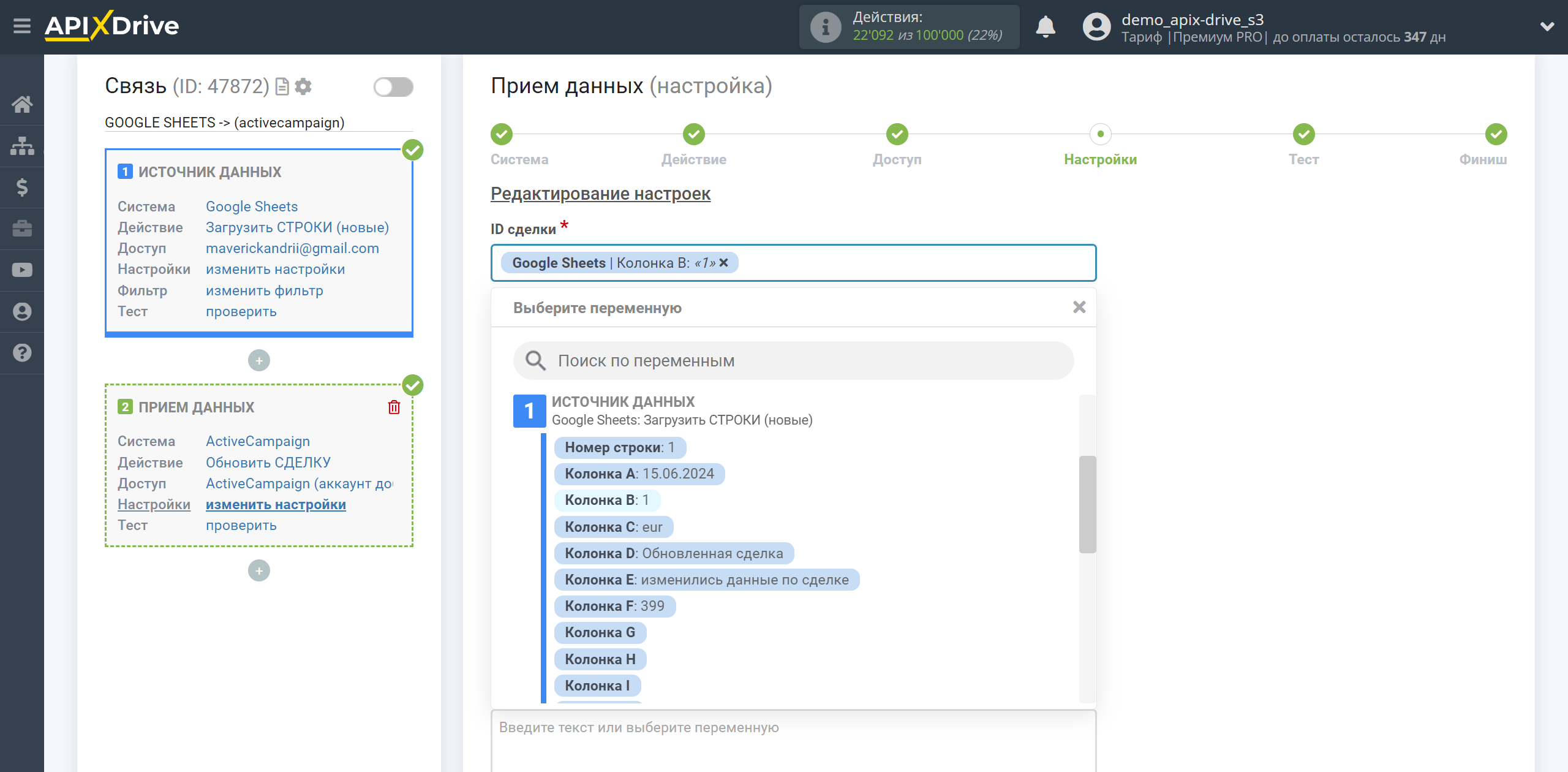Open the billing dollar sidebar icon
Screen dimensions: 1568x772
click(x=22, y=187)
